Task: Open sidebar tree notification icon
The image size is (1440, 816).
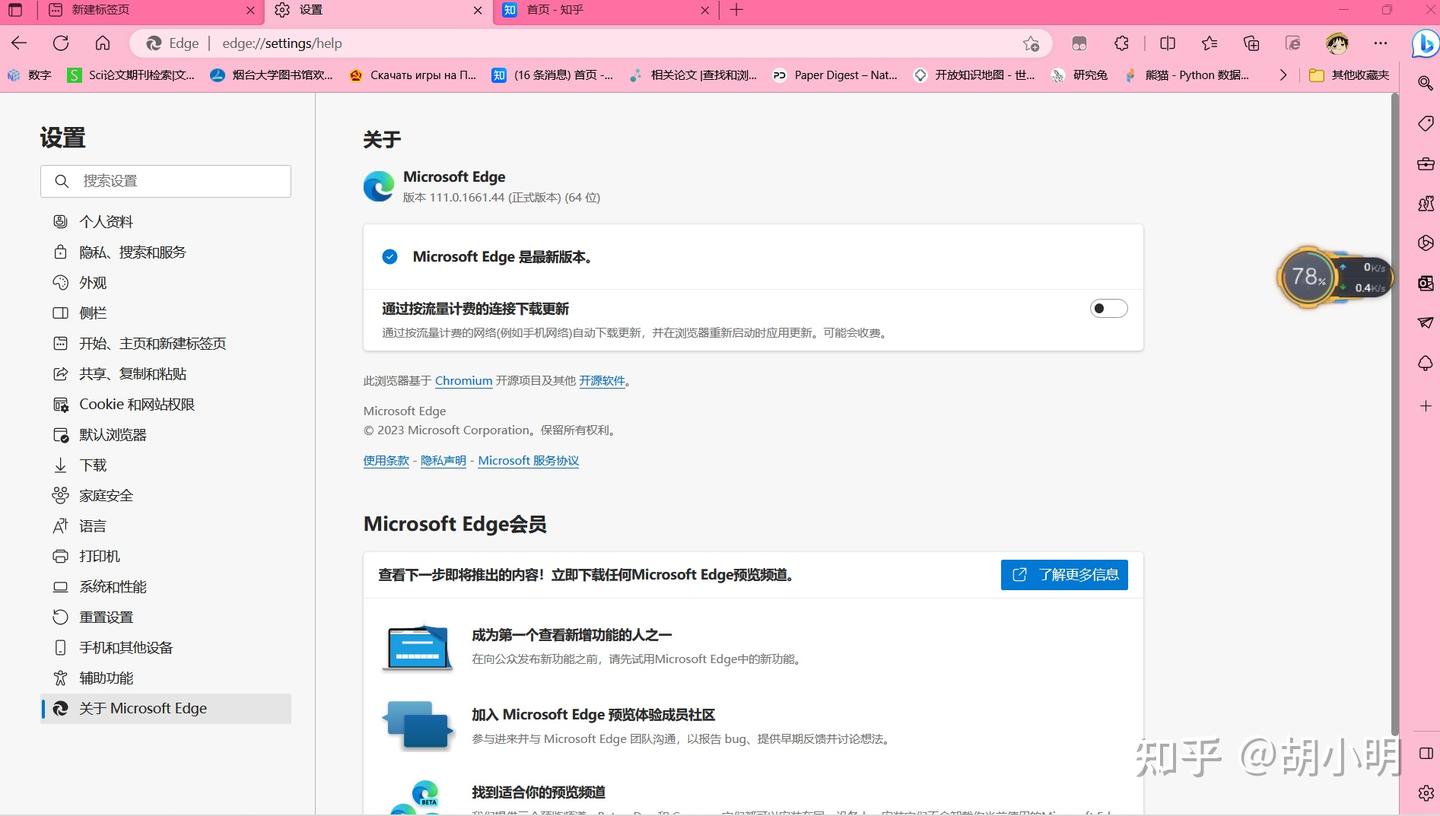Action: click(x=1426, y=363)
